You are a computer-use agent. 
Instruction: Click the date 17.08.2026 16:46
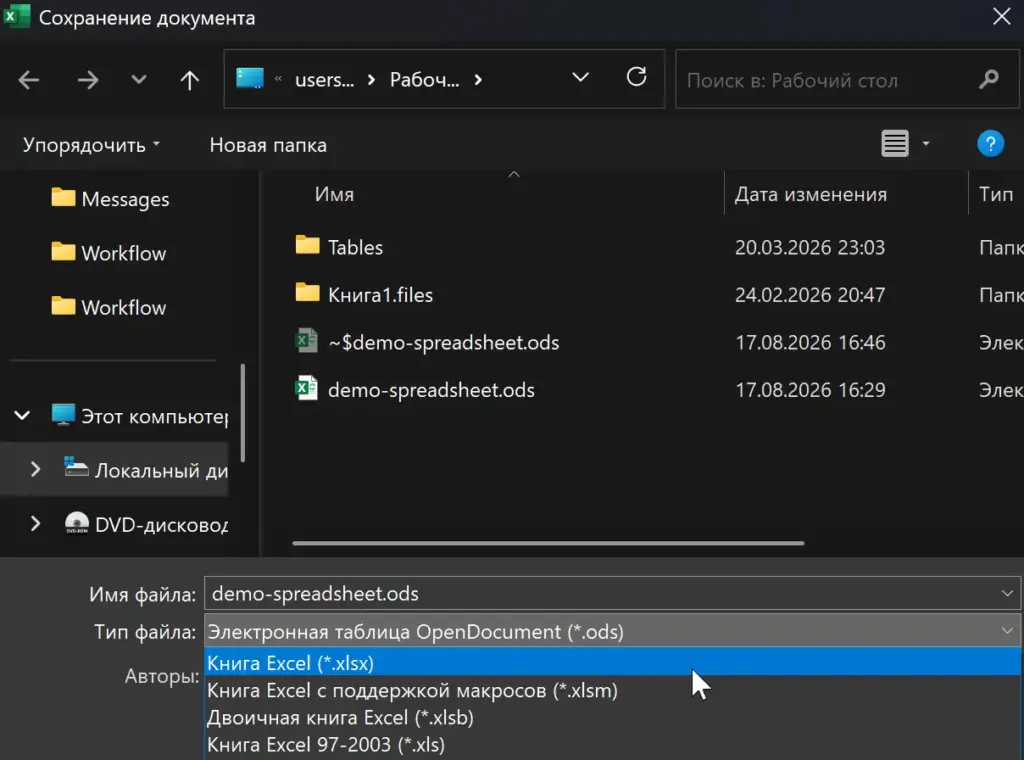point(810,343)
